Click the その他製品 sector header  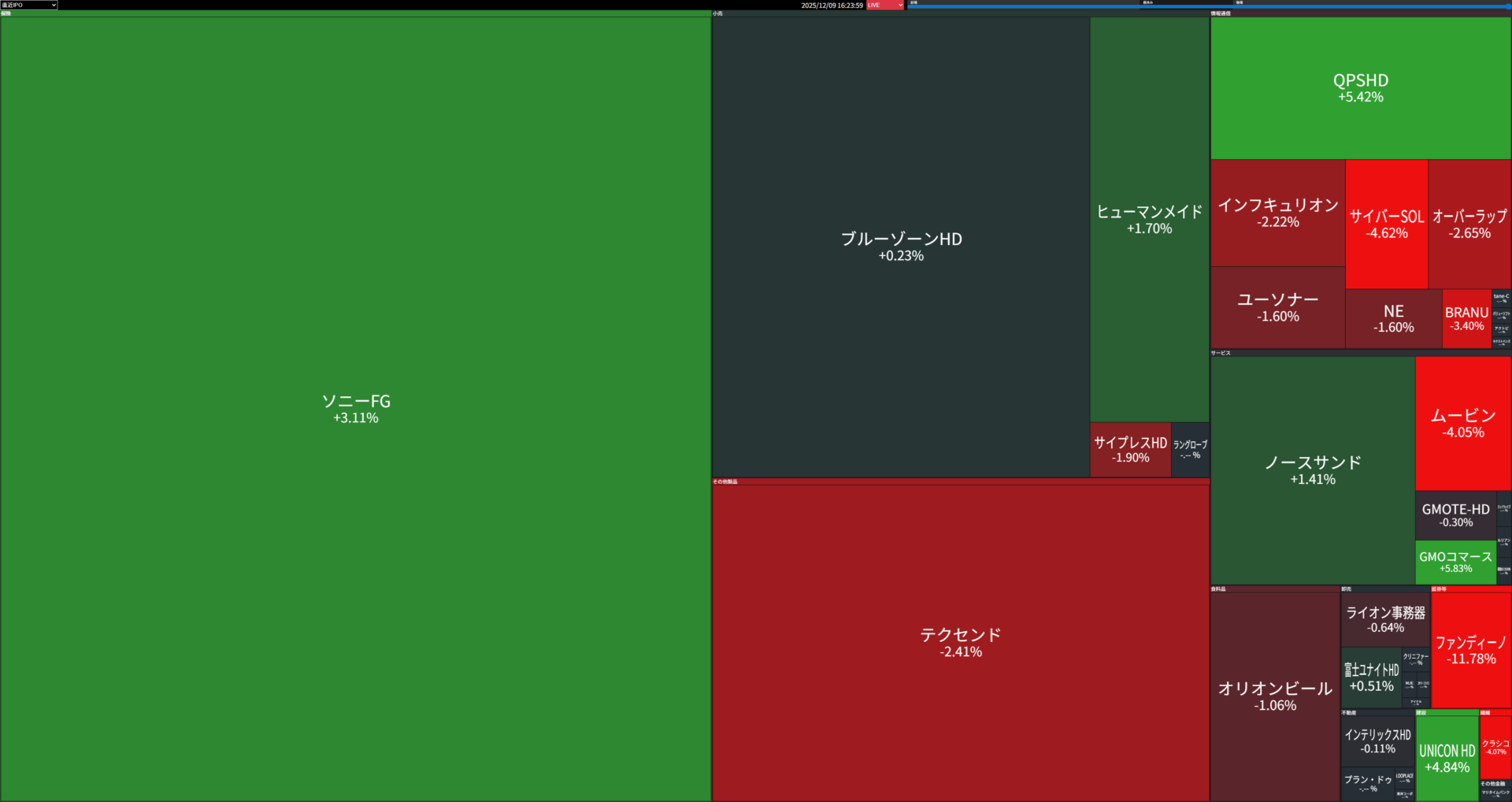tap(725, 481)
